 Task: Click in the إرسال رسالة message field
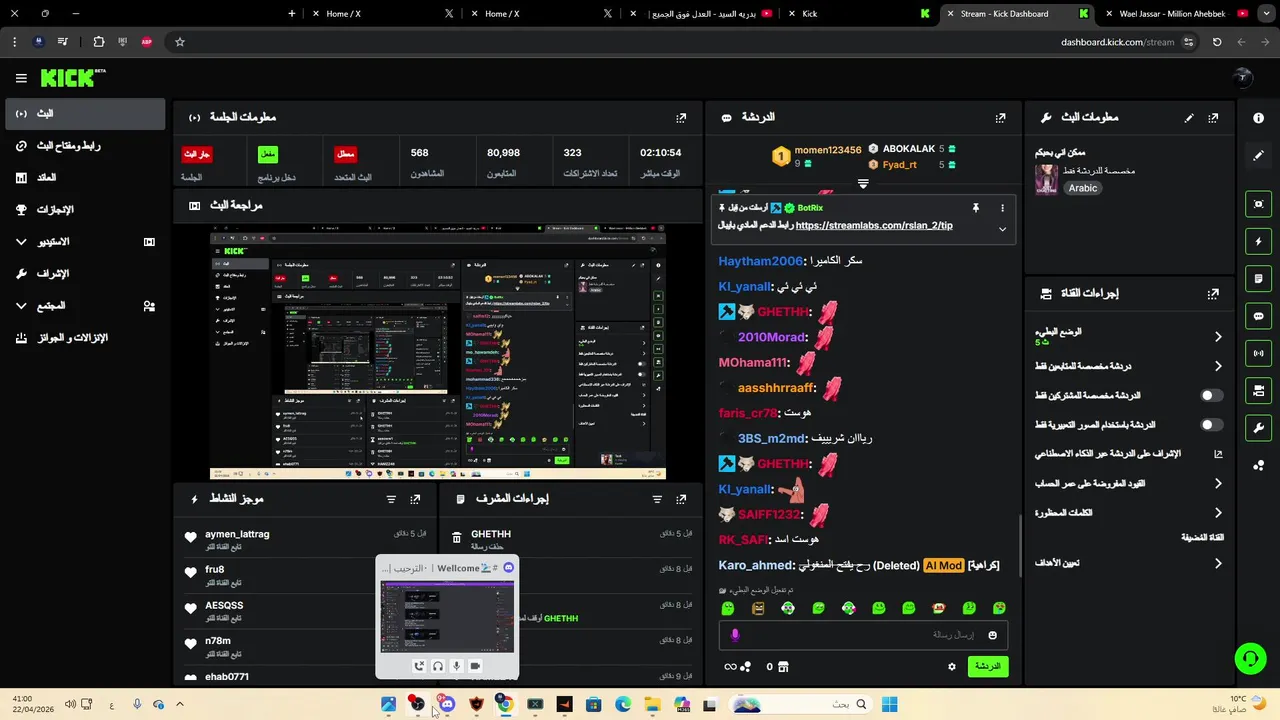863,635
